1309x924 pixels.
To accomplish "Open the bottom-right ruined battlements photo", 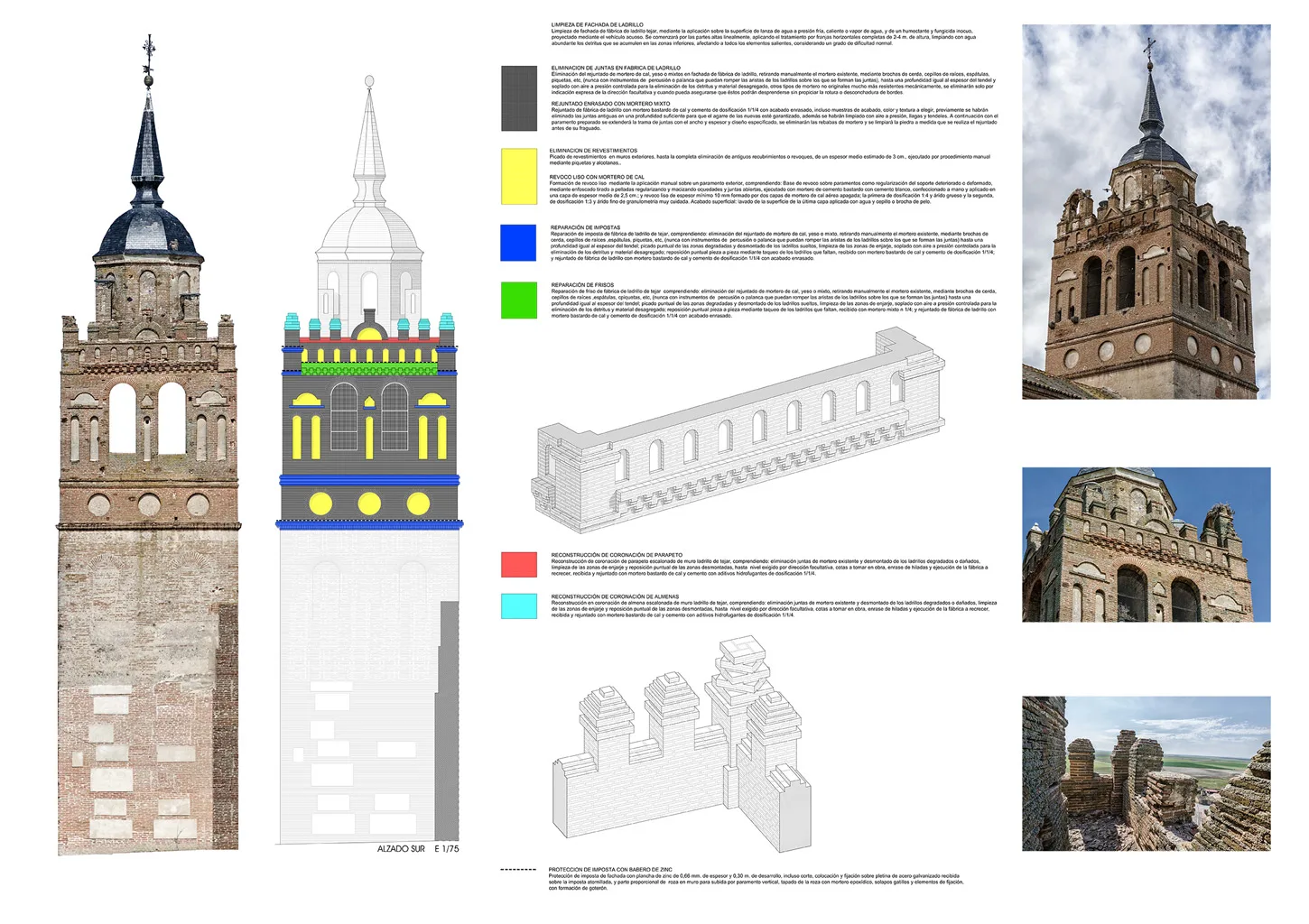I will pos(1146,773).
